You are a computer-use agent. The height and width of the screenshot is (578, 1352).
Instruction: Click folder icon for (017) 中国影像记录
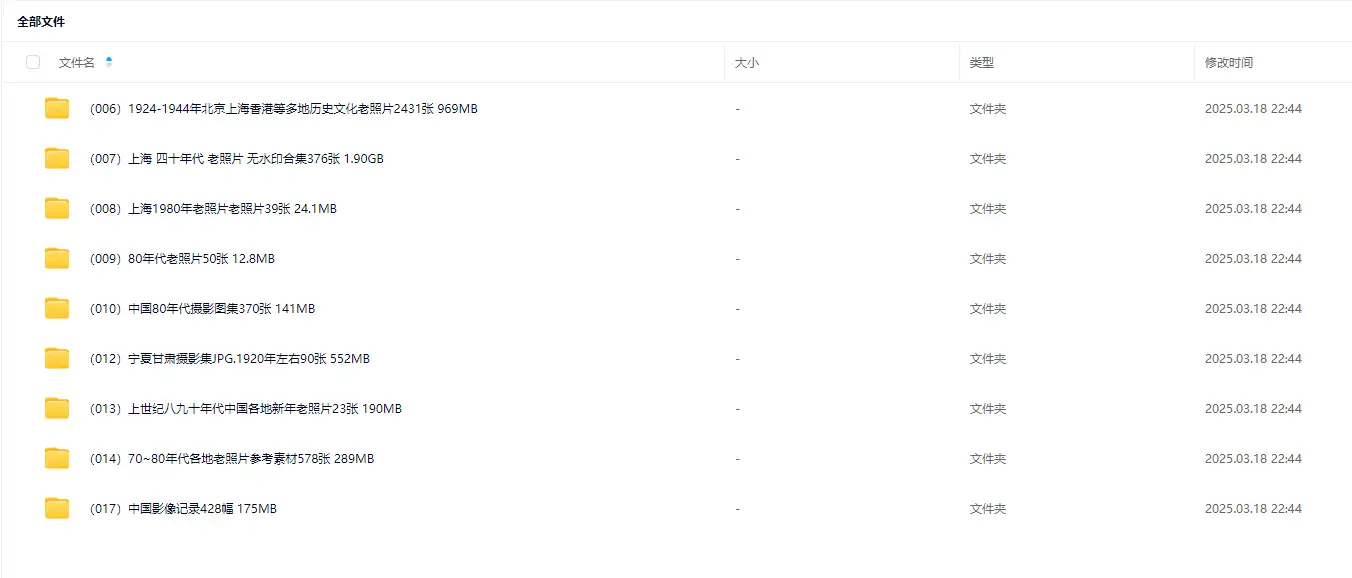(x=57, y=509)
